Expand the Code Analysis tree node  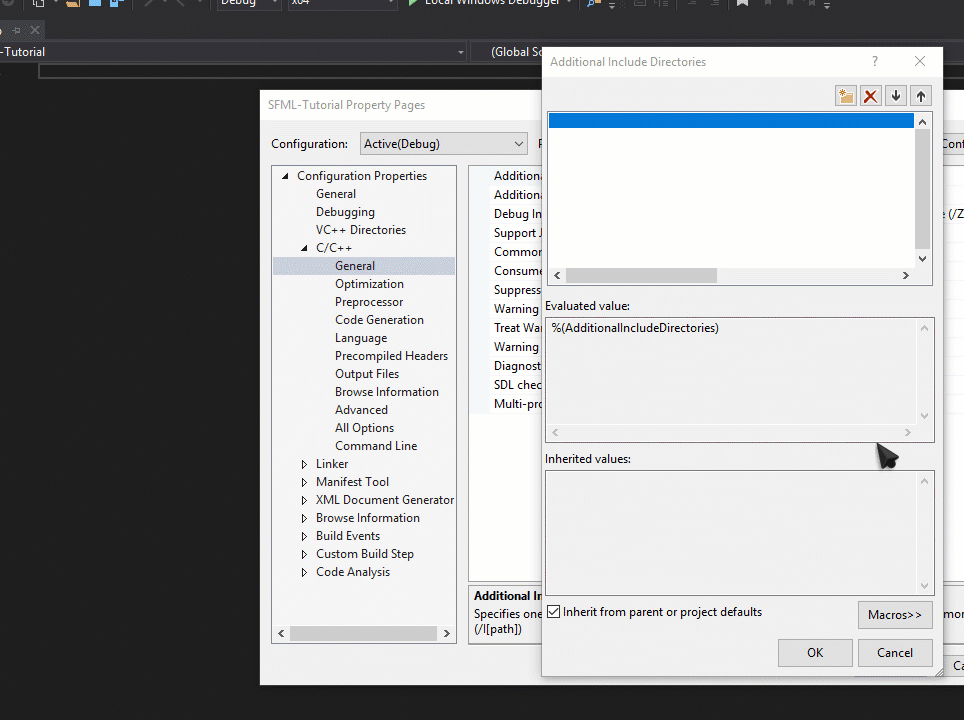[x=304, y=572]
